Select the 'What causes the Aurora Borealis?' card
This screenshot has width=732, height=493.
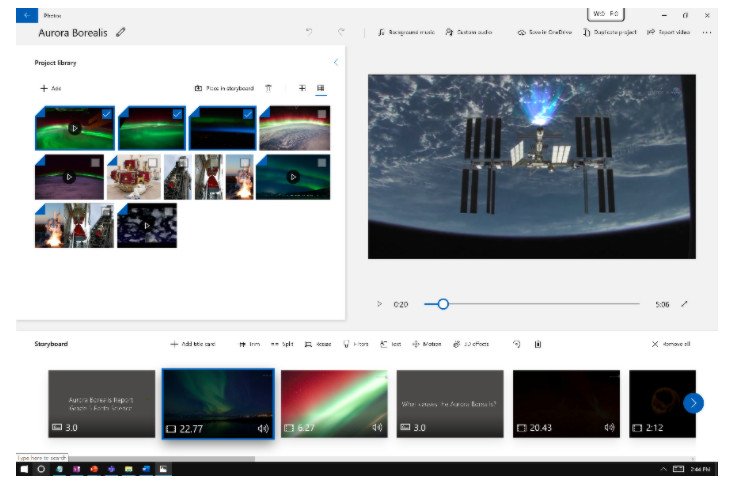tap(450, 404)
